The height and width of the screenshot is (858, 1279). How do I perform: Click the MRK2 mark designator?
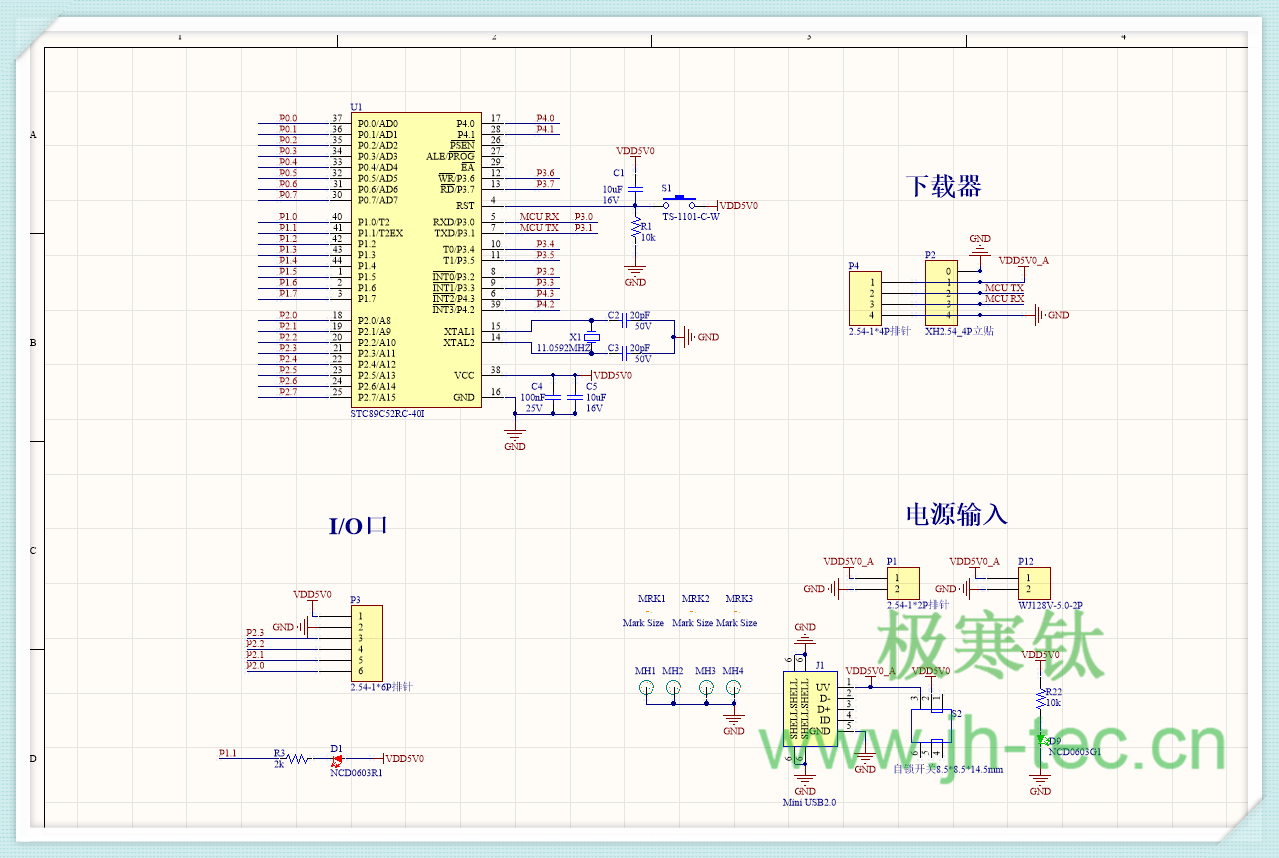point(695,599)
